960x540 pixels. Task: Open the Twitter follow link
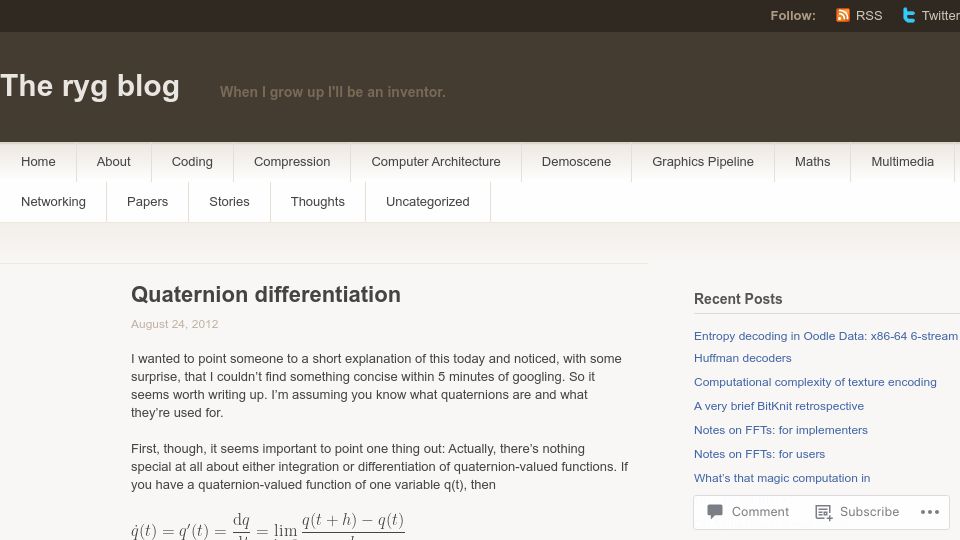(940, 15)
